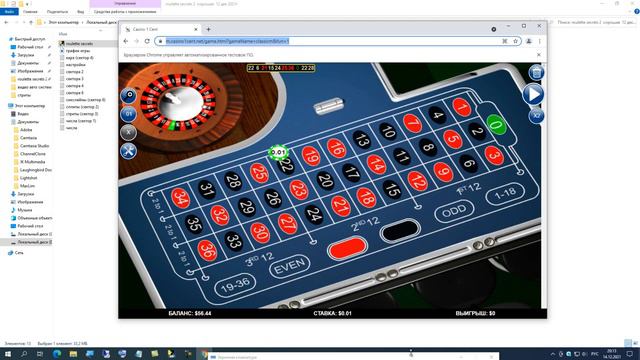
Task: Bet on black number 35
Action: [x=193, y=224]
